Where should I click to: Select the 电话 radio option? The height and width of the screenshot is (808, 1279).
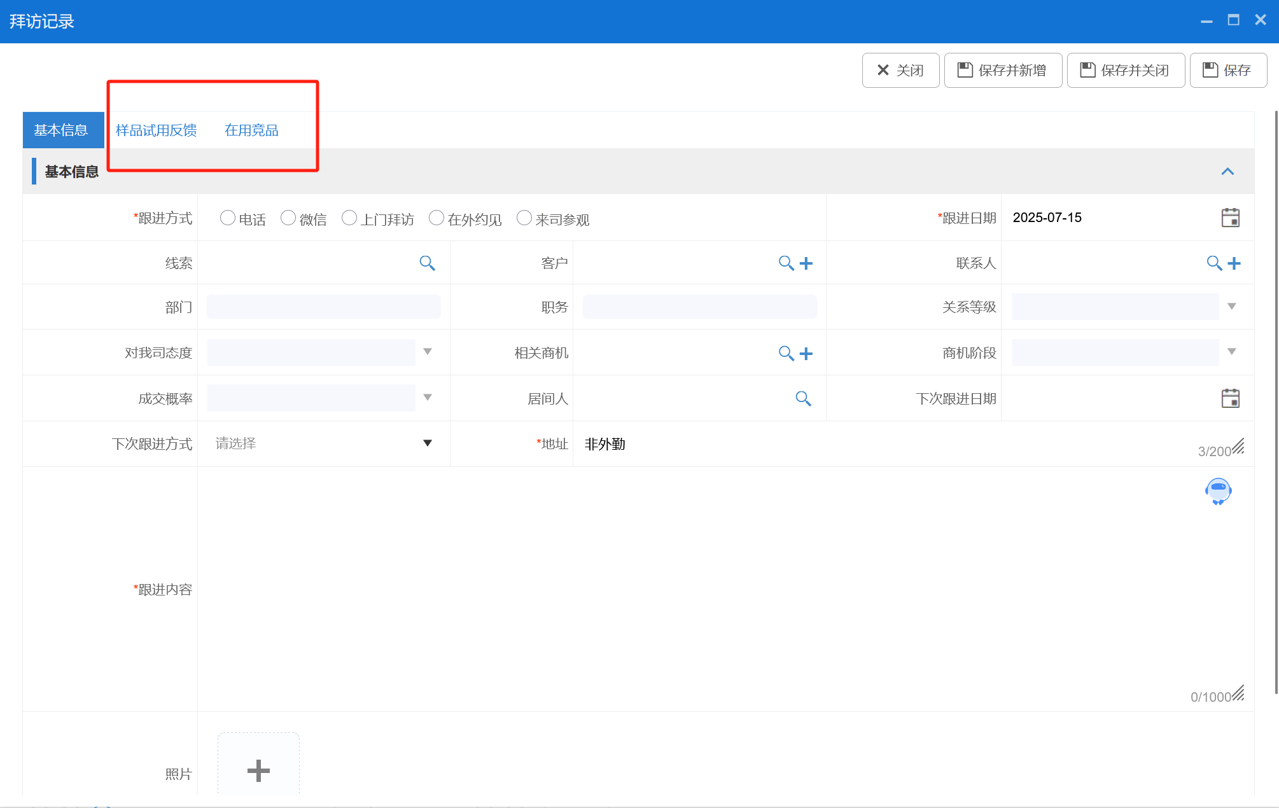228,218
